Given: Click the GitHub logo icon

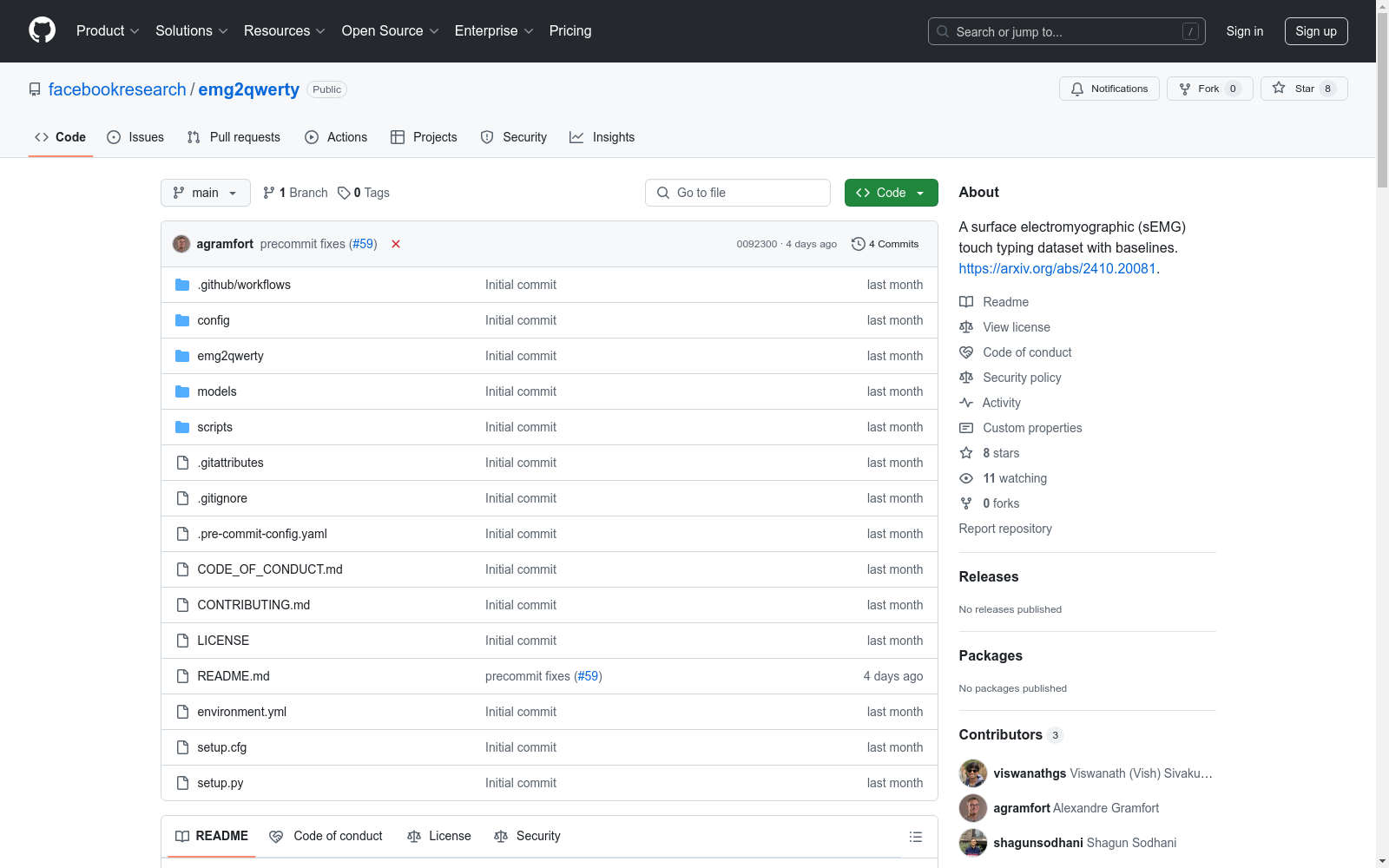Looking at the screenshot, I should click(42, 30).
